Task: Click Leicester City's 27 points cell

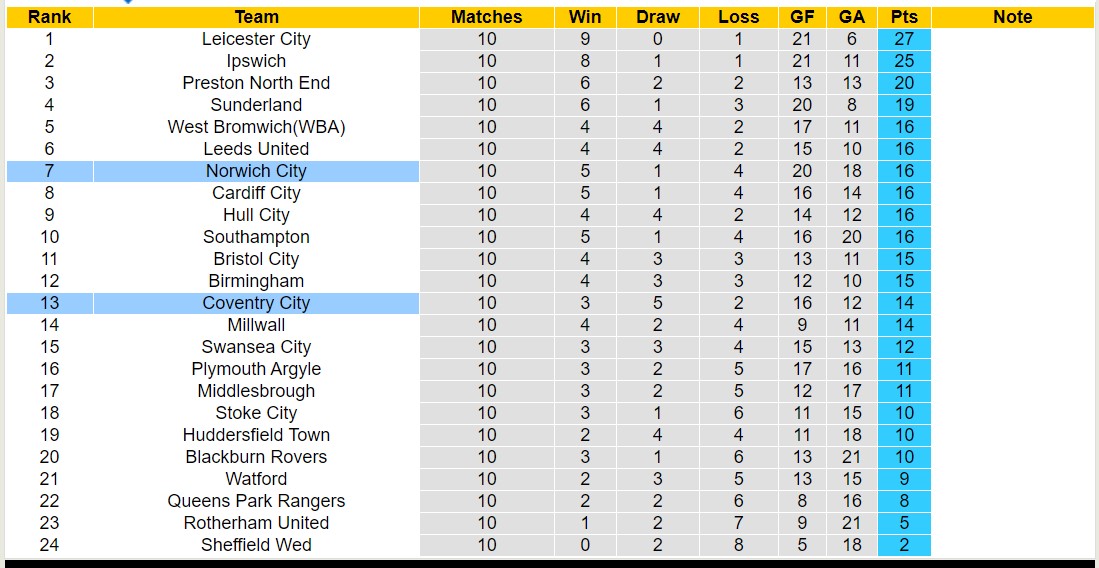Action: tap(904, 39)
